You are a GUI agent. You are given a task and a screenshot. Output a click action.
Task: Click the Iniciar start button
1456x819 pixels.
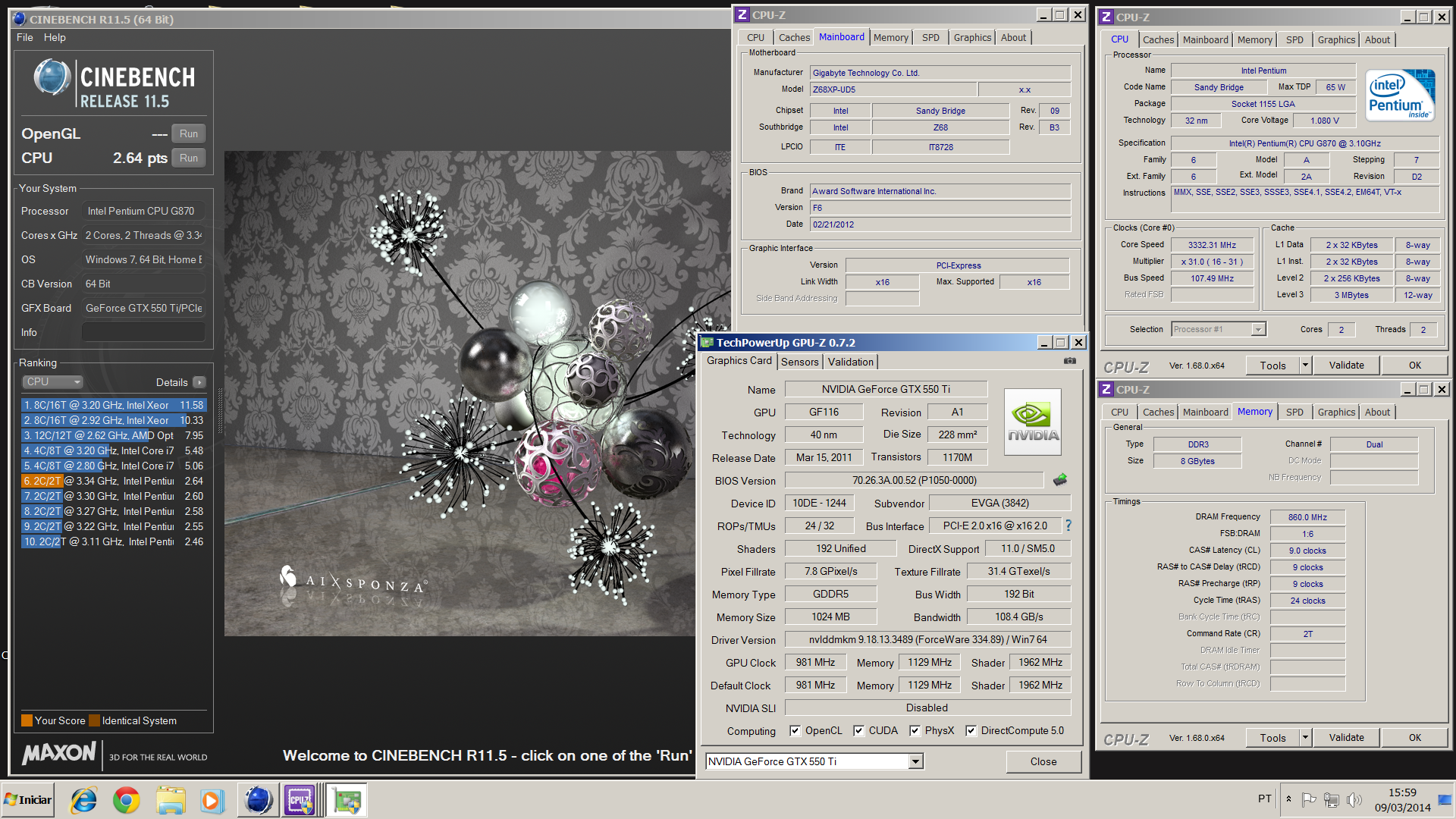[x=28, y=800]
